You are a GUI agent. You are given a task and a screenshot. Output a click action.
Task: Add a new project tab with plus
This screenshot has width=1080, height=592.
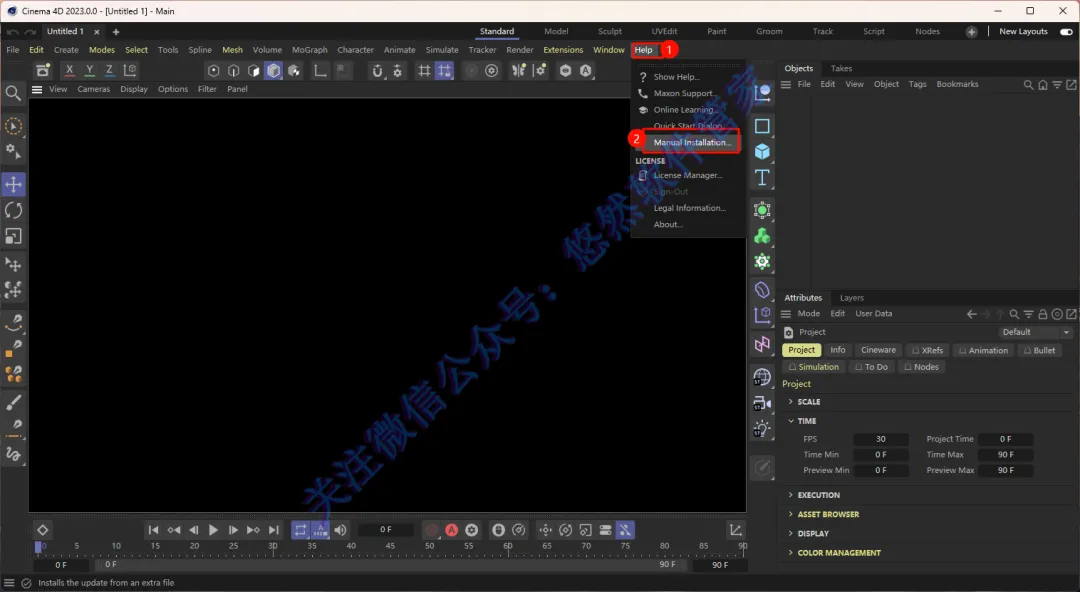[116, 32]
